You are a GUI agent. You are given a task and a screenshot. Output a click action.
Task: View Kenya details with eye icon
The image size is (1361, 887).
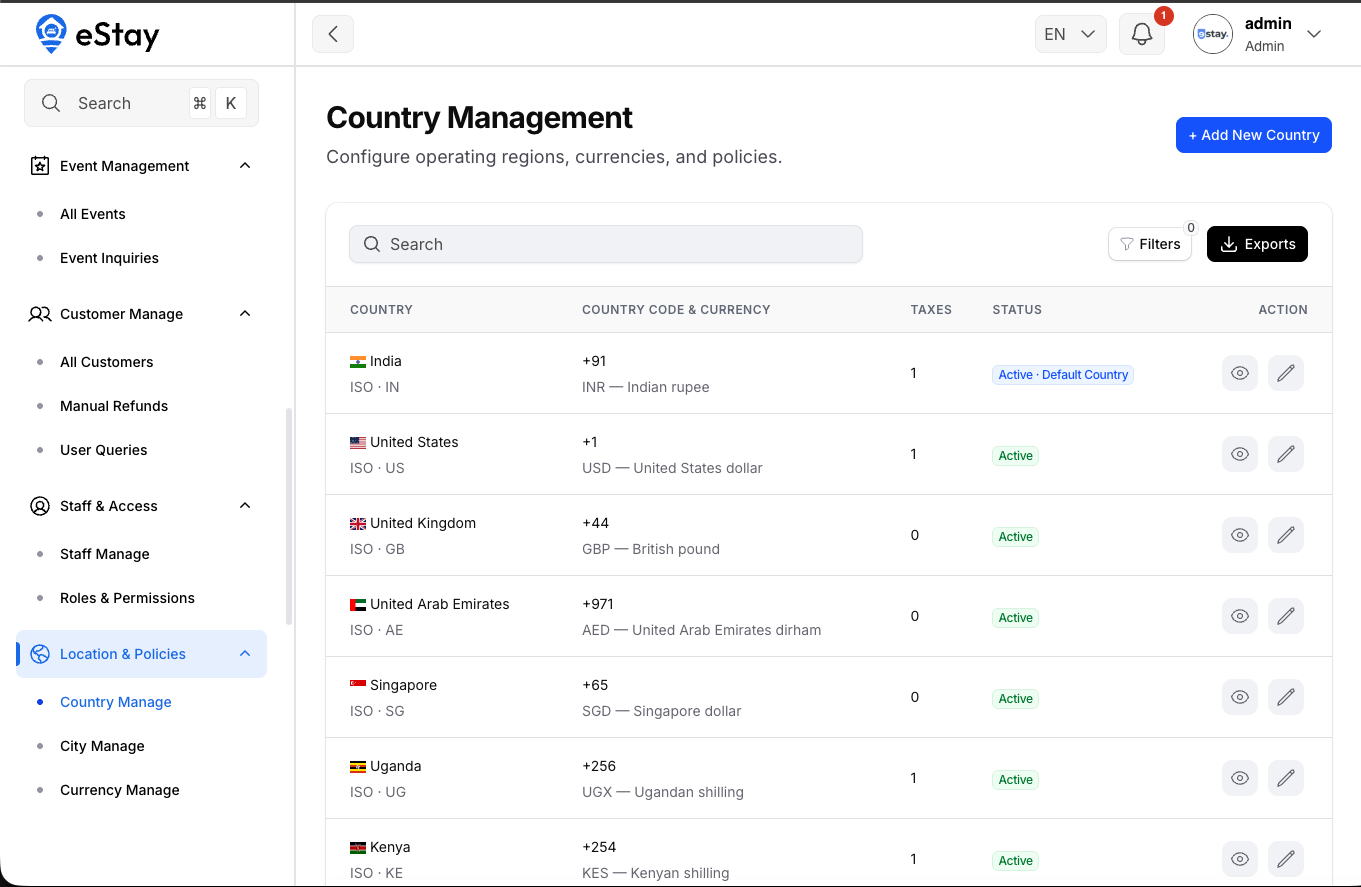[1240, 859]
